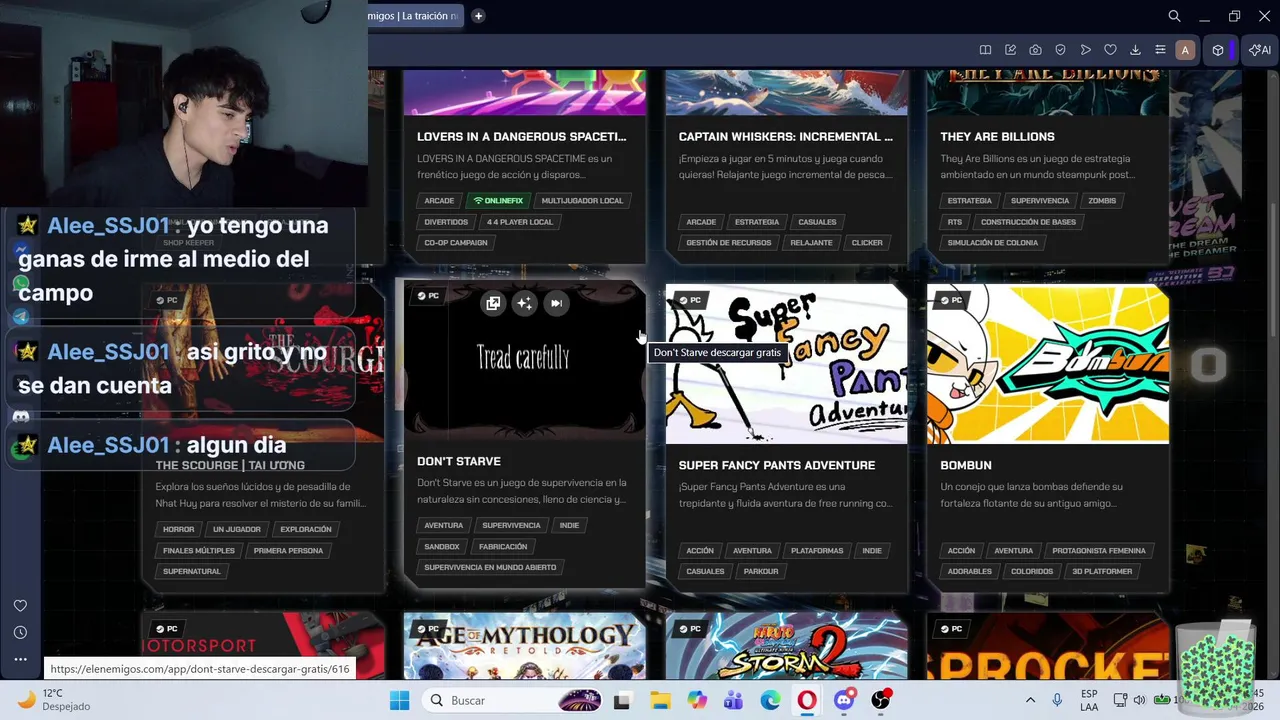Select the PROTAGONISTA FEMENINA tag
The width and height of the screenshot is (1280, 720).
pos(1099,550)
